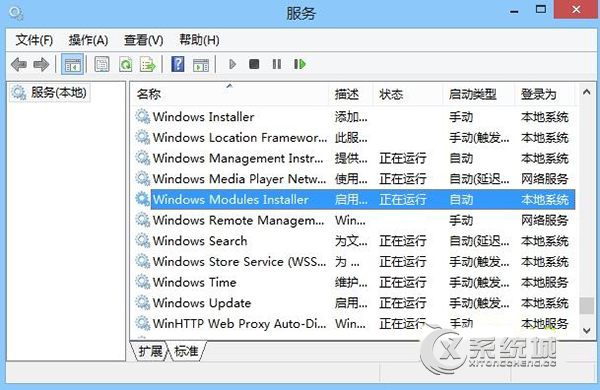Viewport: 600px width, 390px height.
Task: Click 自动(延迟... startup type of Windows Media Player
Action: pyautogui.click(x=479, y=179)
